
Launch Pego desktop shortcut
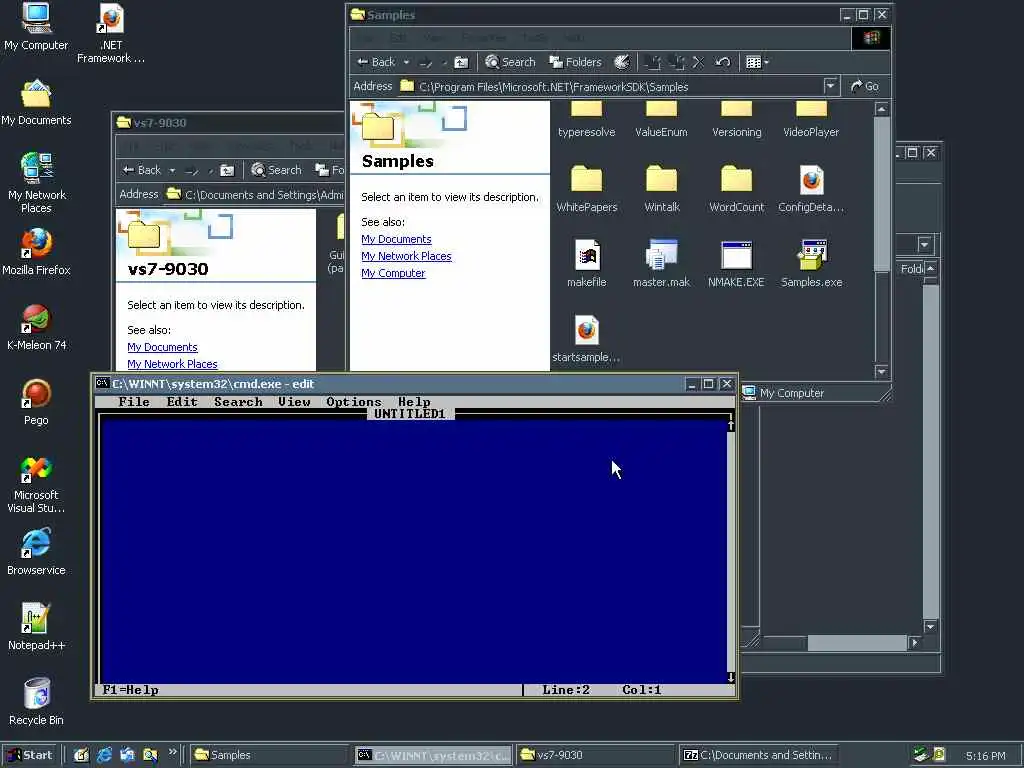[36, 402]
